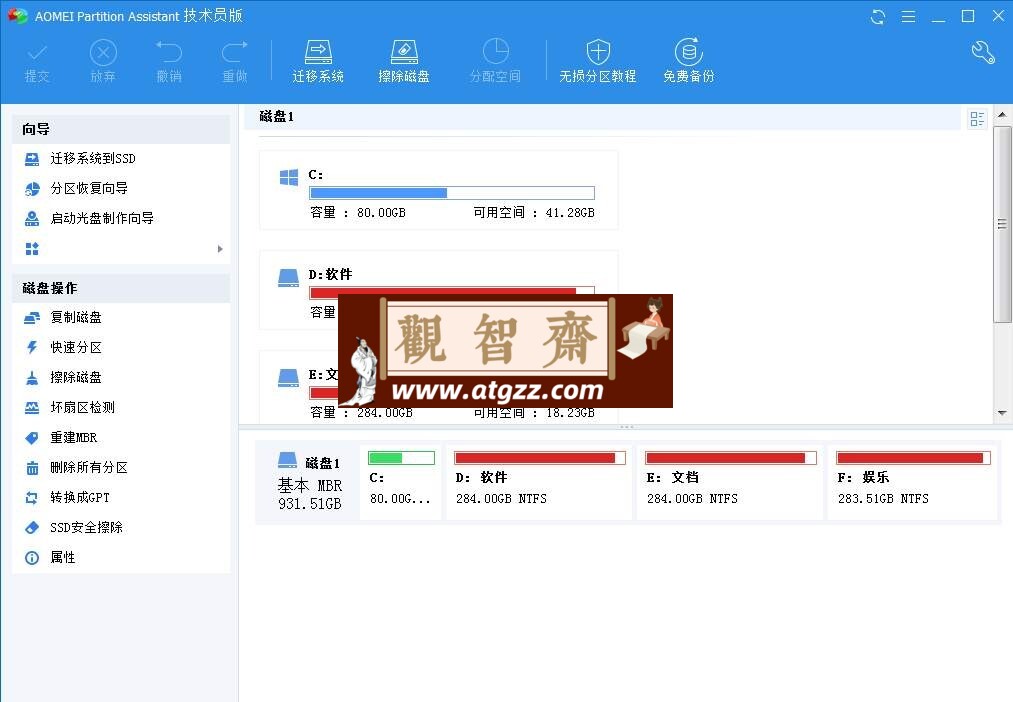
Task: Click the drive icon on D:软件 card
Action: pyautogui.click(x=288, y=278)
